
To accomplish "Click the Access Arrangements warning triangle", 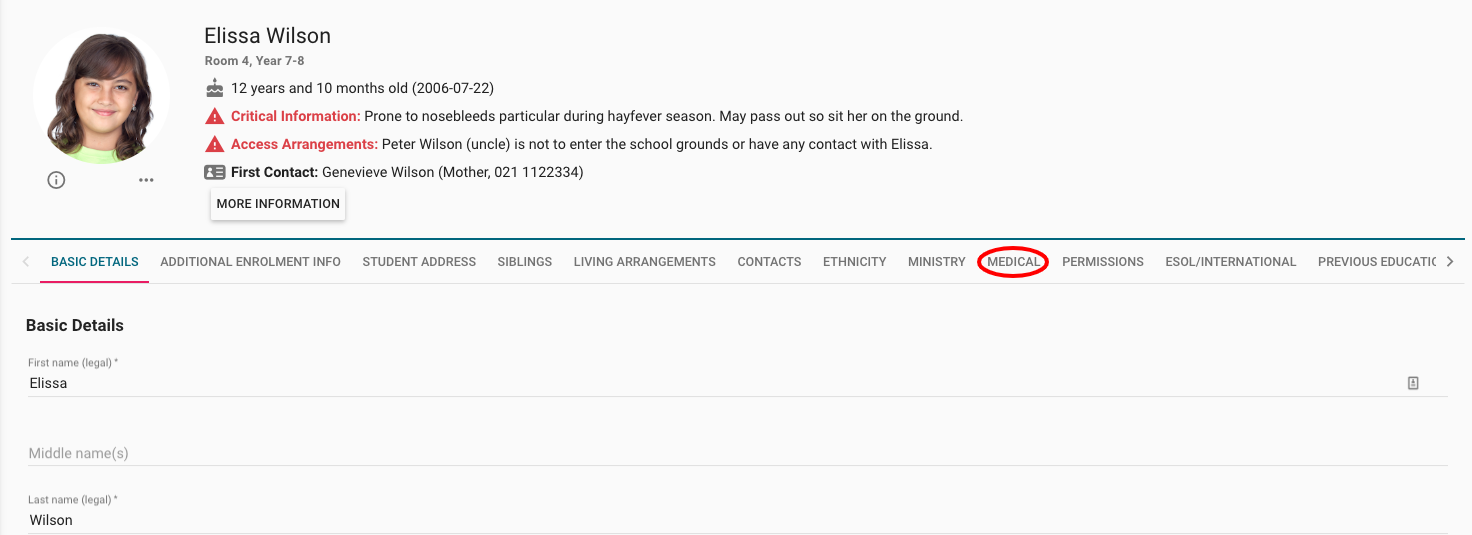I will point(214,144).
